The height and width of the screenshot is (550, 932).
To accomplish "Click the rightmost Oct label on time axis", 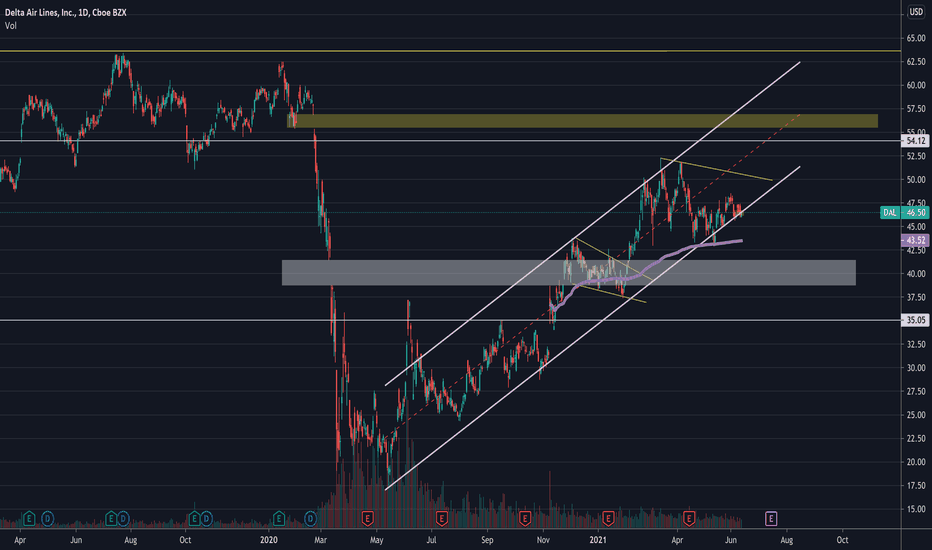I will point(842,540).
